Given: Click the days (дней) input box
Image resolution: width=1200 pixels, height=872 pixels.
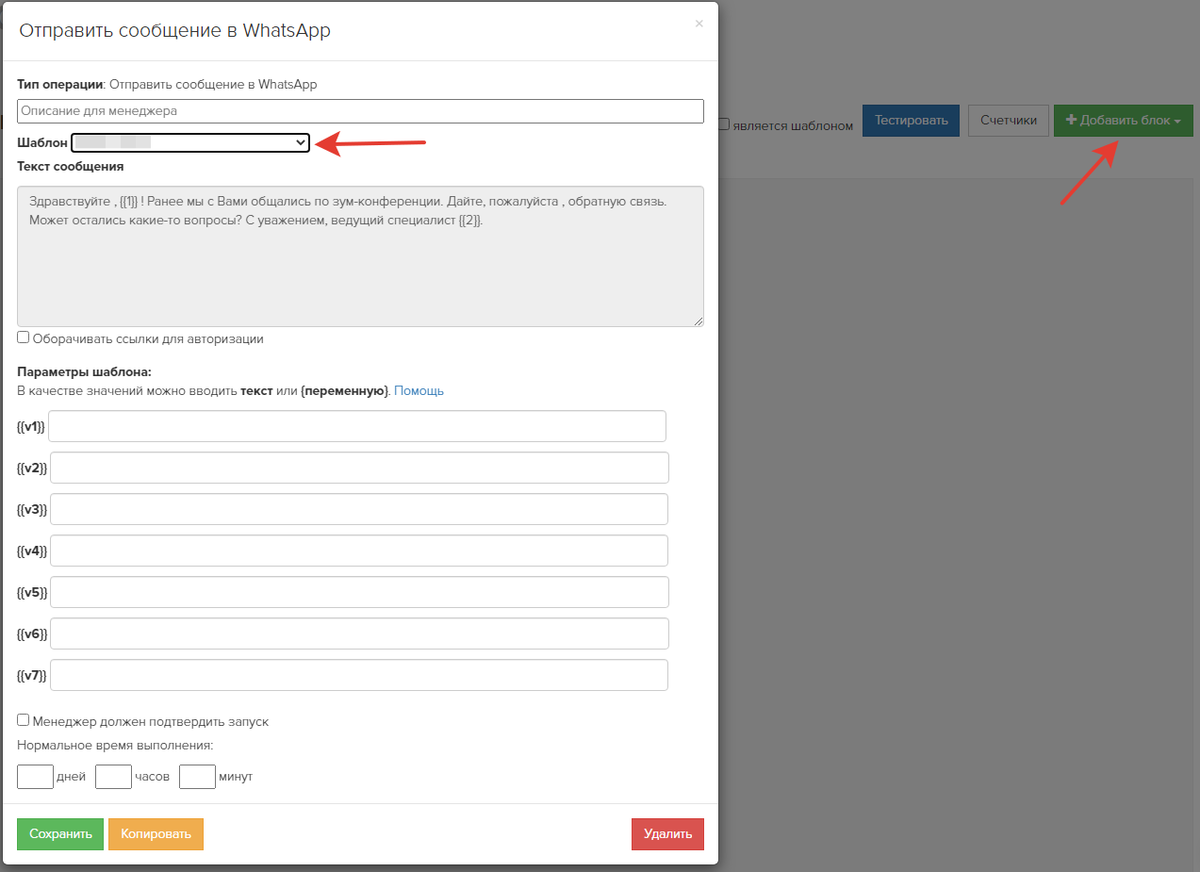Looking at the screenshot, I should coord(35,776).
